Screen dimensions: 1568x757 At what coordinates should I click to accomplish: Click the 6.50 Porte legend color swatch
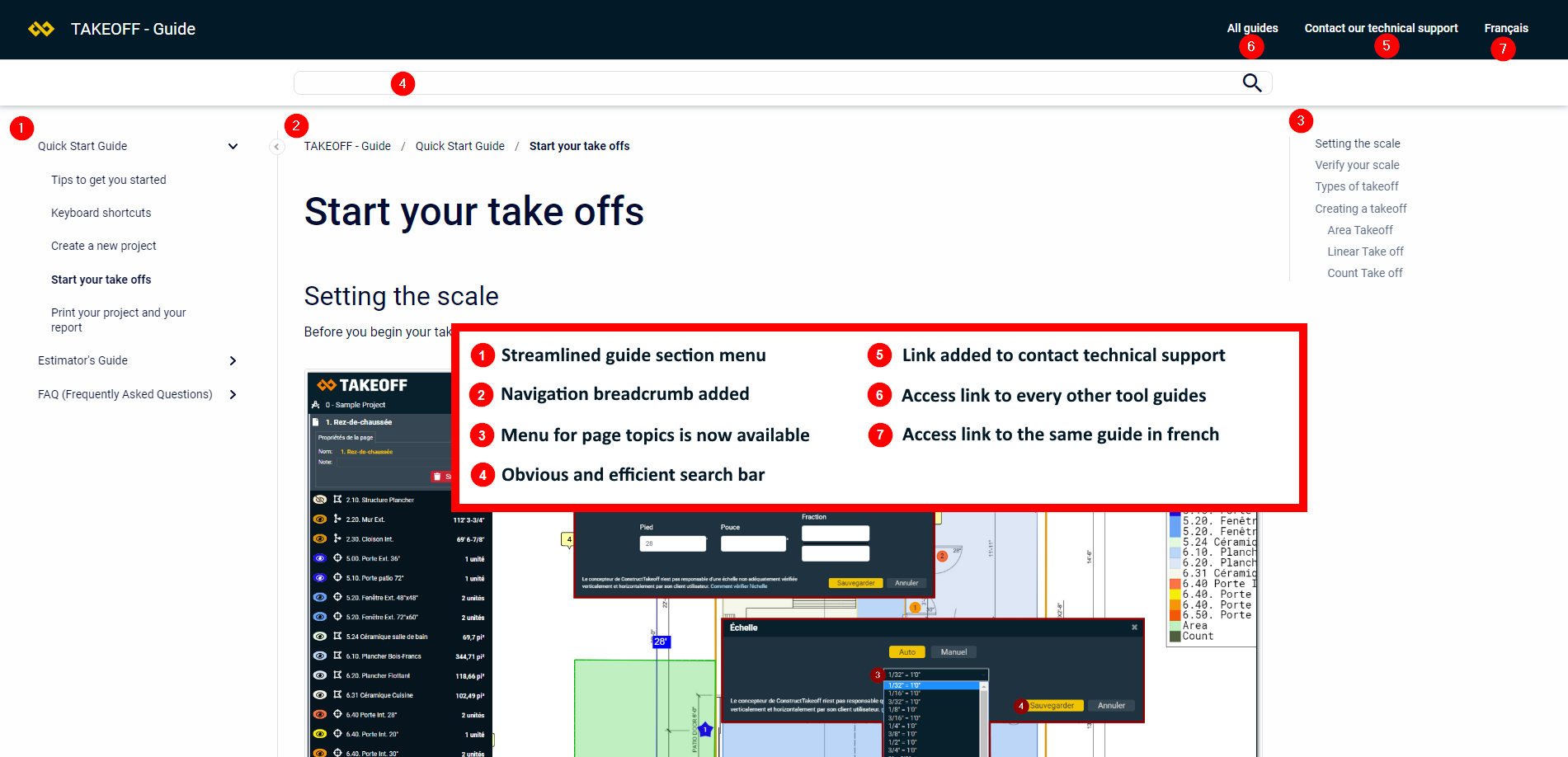coord(1175,615)
